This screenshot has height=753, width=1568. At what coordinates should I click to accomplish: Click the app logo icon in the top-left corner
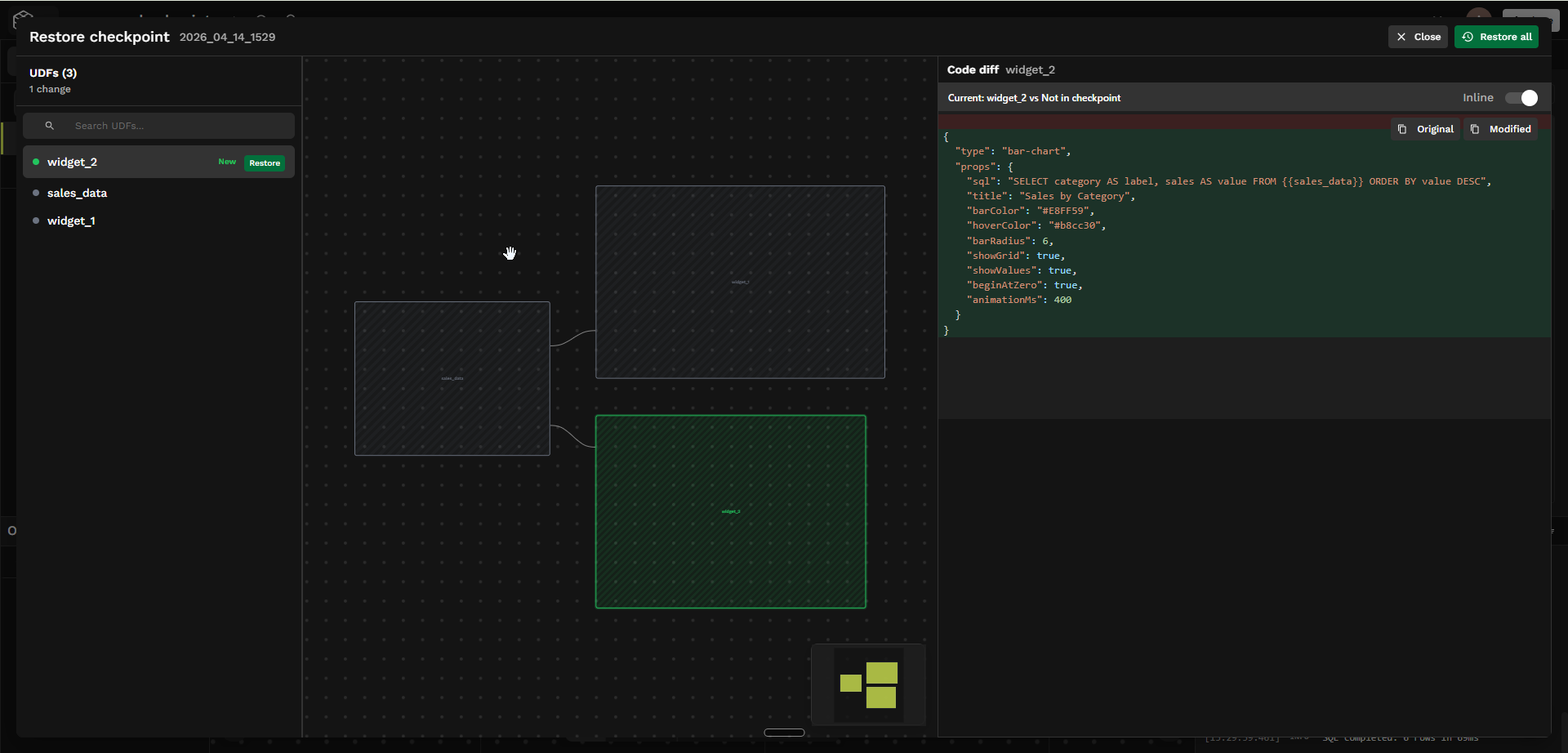point(24,18)
